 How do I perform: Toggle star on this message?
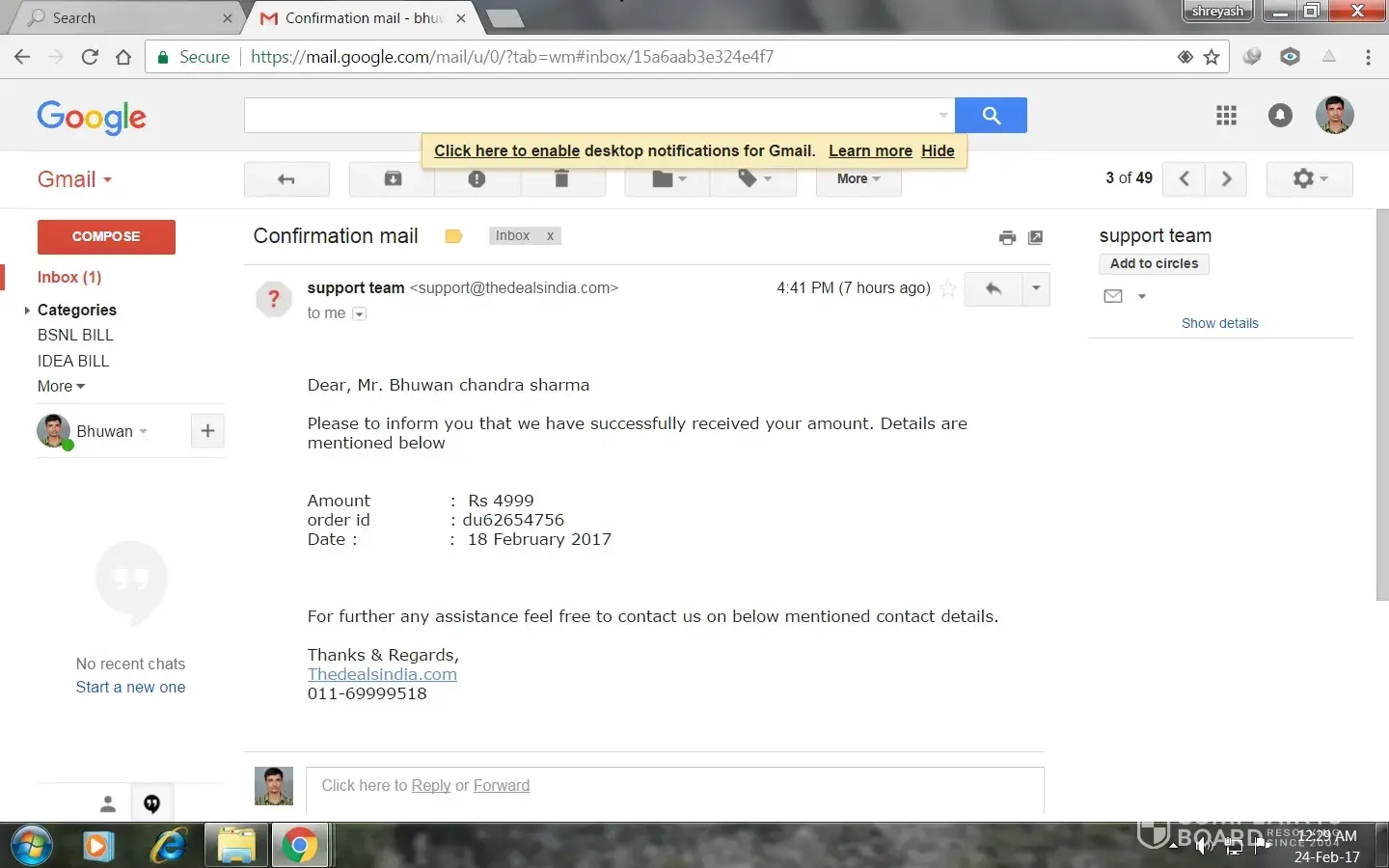click(x=948, y=288)
